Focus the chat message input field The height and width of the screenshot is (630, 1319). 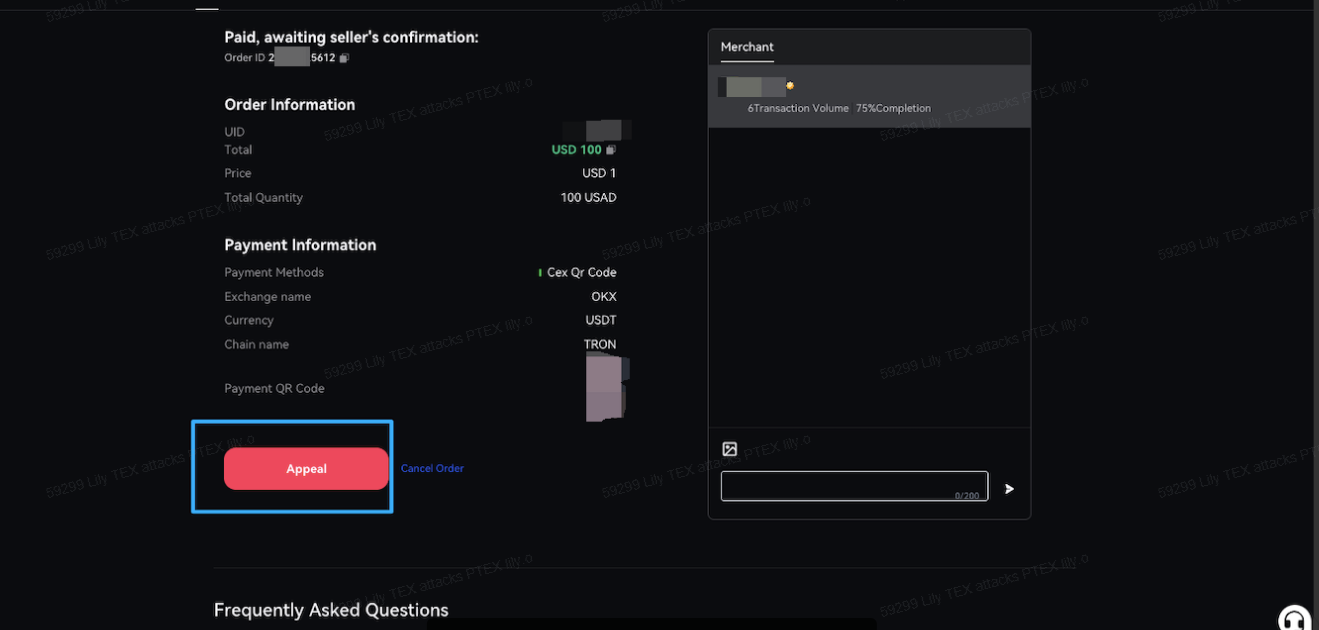point(854,486)
